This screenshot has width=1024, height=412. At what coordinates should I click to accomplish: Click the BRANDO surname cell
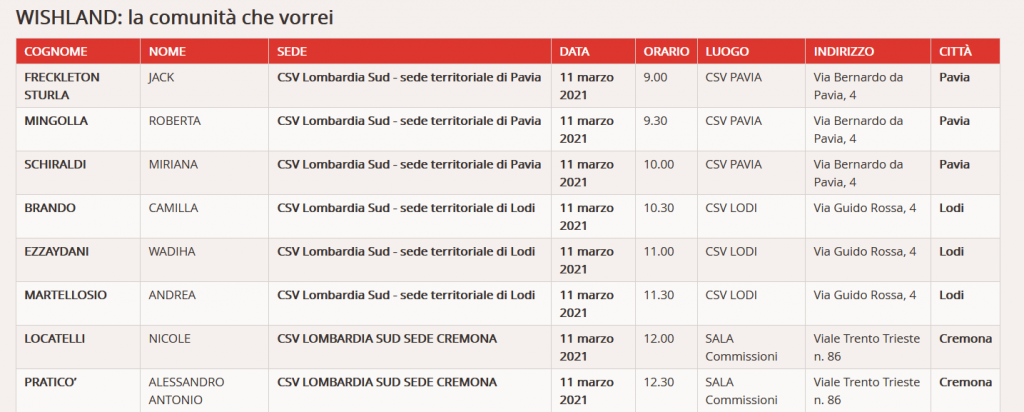[50, 208]
